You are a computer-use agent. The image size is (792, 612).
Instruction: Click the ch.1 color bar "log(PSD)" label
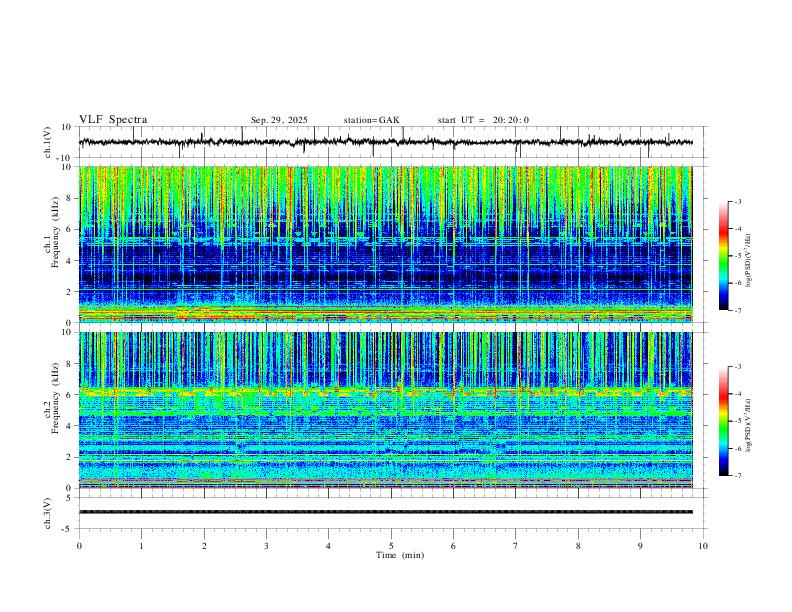point(749,261)
